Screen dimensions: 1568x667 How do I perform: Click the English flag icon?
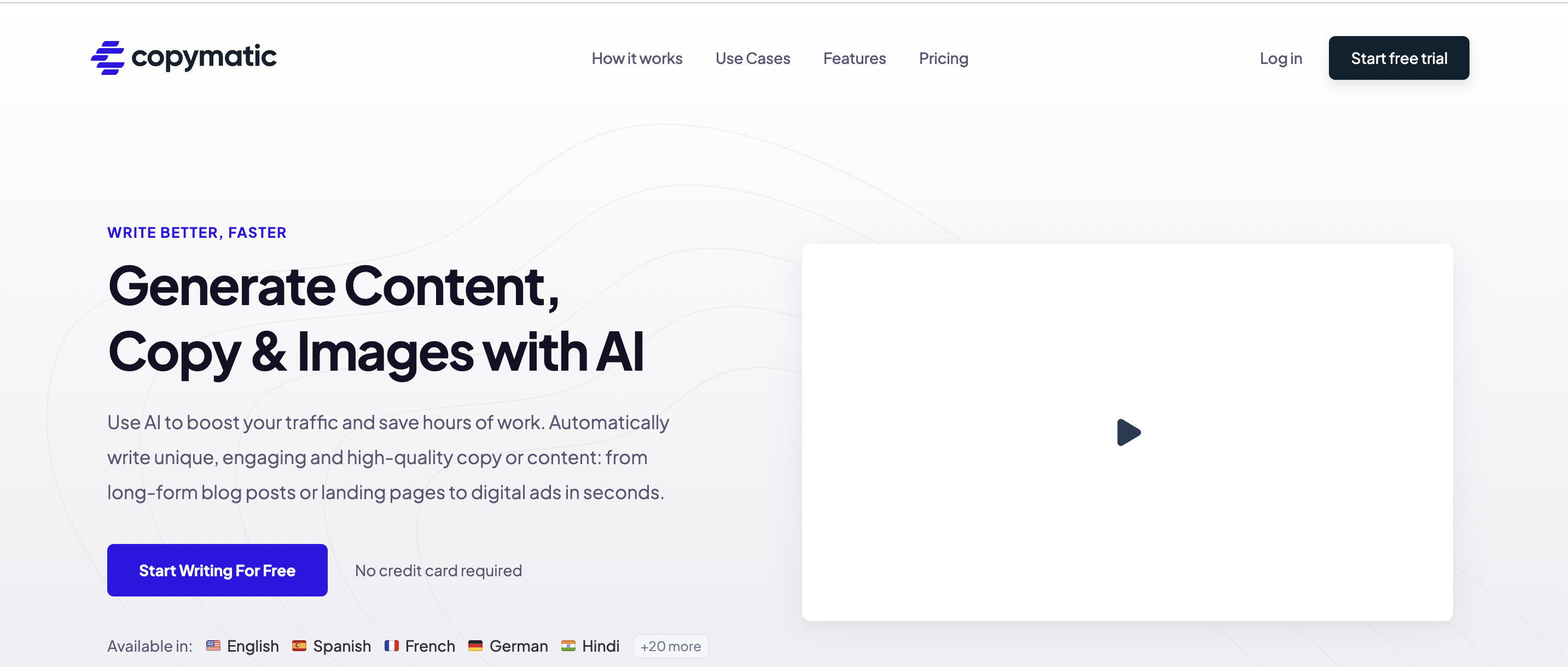coord(211,645)
